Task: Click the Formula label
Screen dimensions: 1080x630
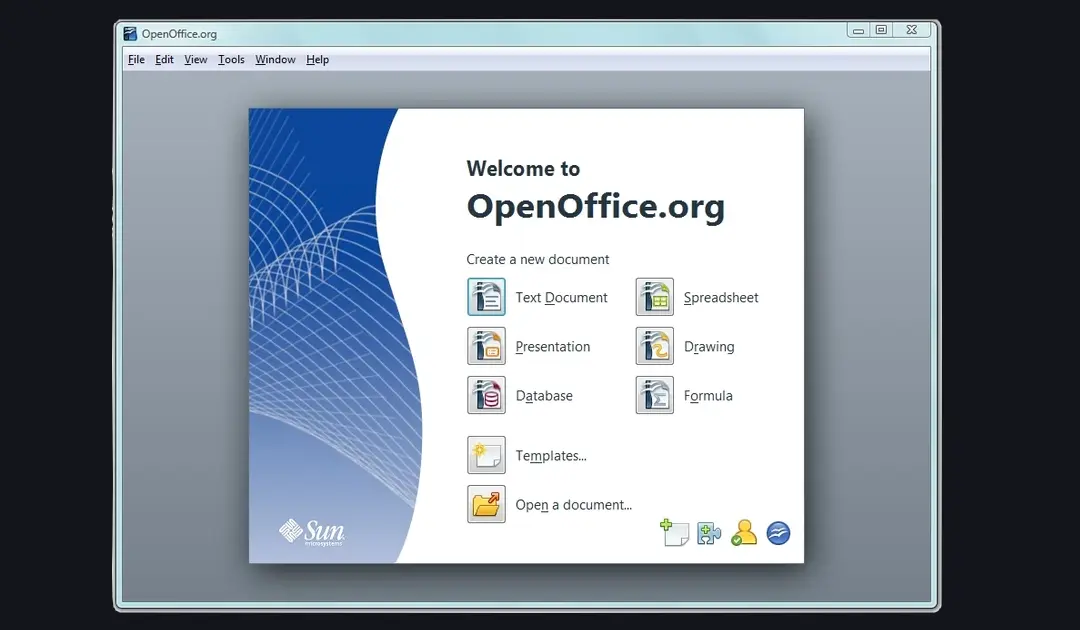Action: pos(708,396)
